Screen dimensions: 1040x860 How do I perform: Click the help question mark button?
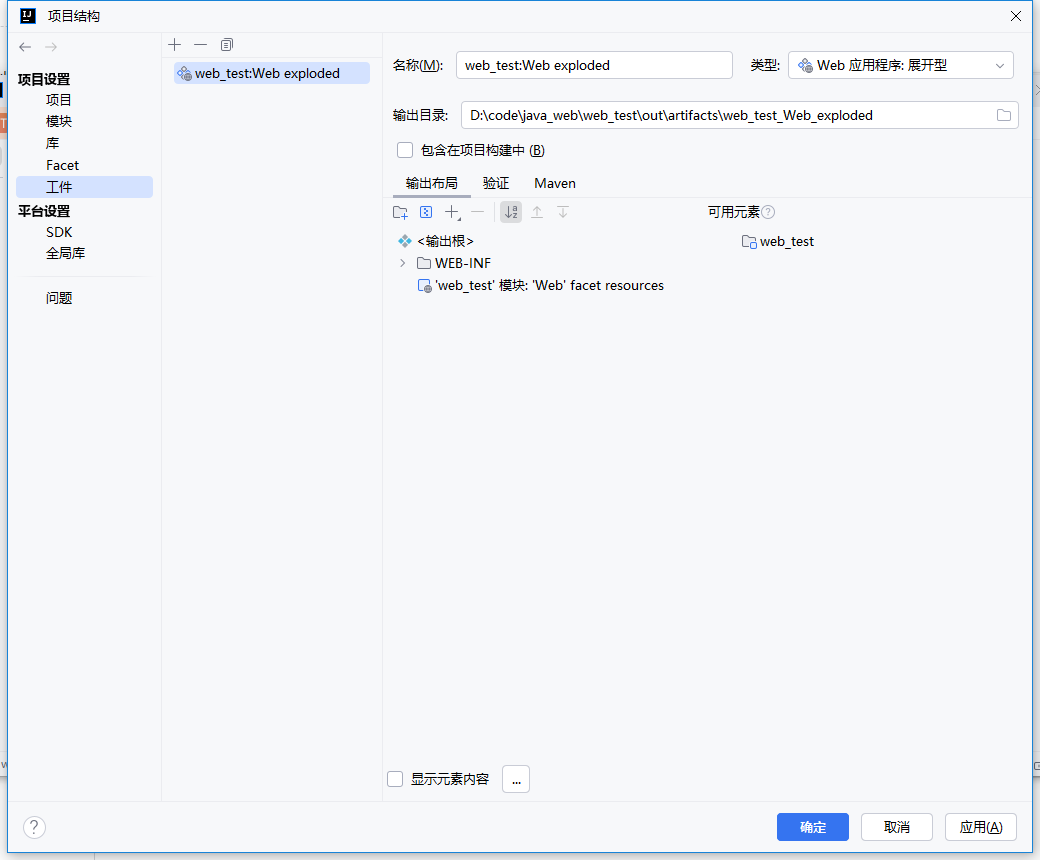click(x=34, y=827)
